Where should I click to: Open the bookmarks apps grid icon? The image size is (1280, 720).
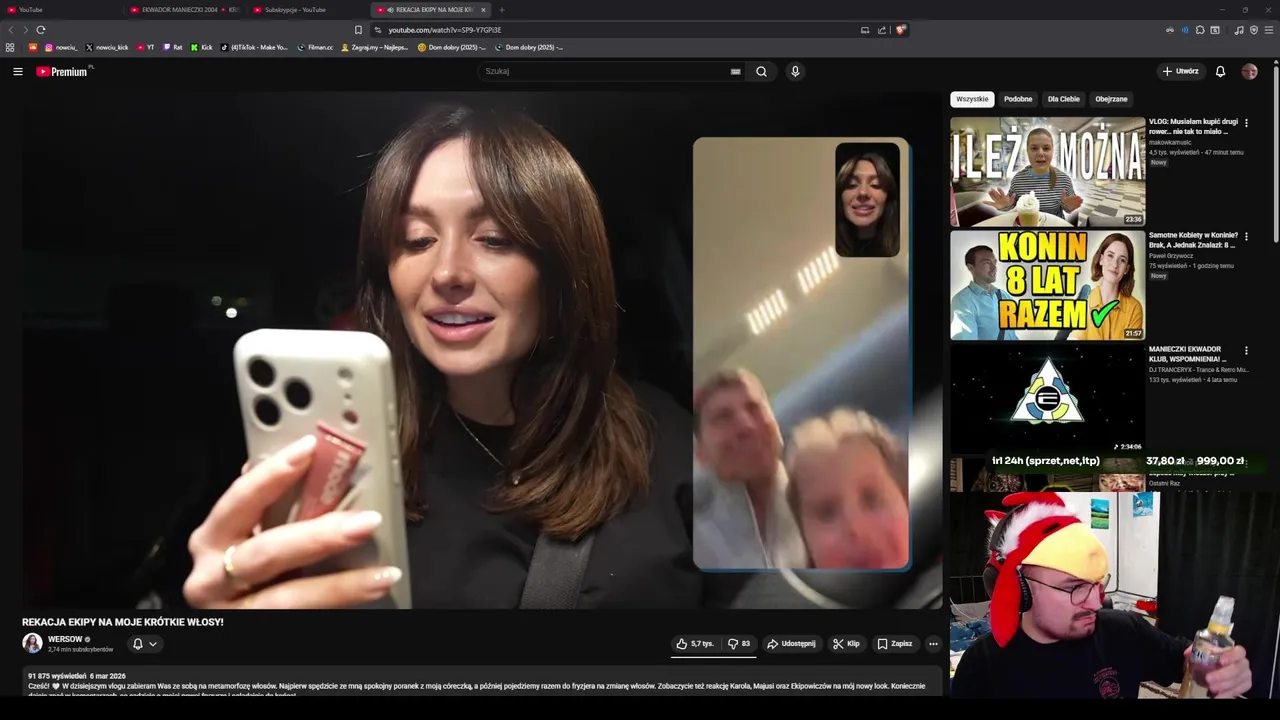click(x=10, y=47)
